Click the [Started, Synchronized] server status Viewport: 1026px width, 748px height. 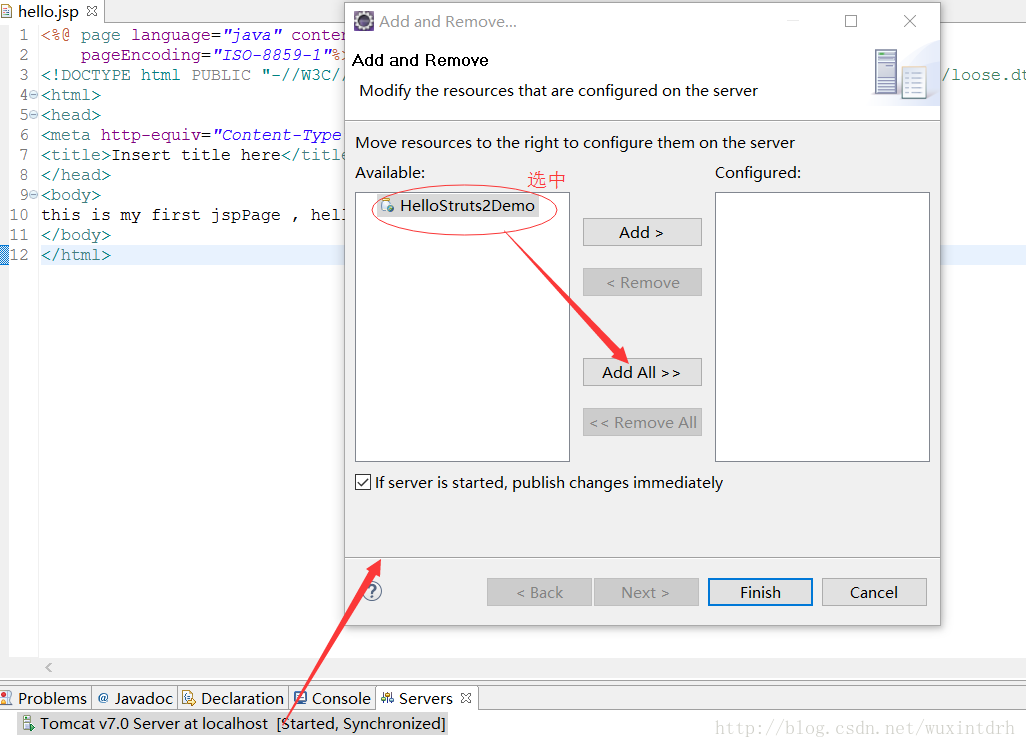pos(361,724)
